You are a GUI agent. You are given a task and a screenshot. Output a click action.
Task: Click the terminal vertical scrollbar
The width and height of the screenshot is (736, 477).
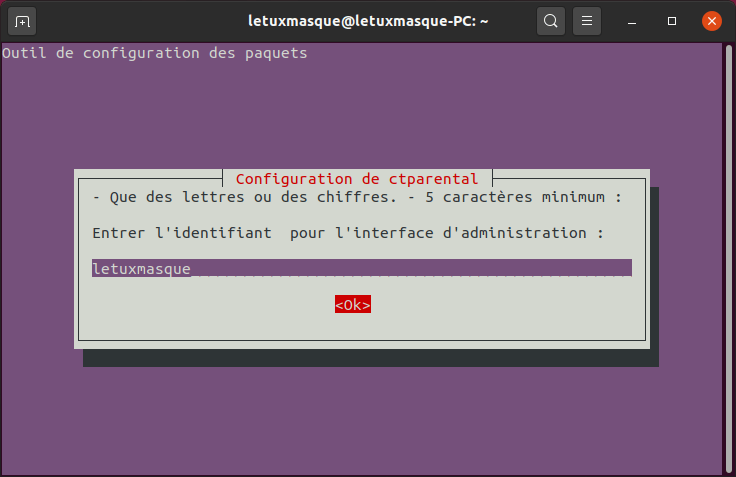(729, 259)
